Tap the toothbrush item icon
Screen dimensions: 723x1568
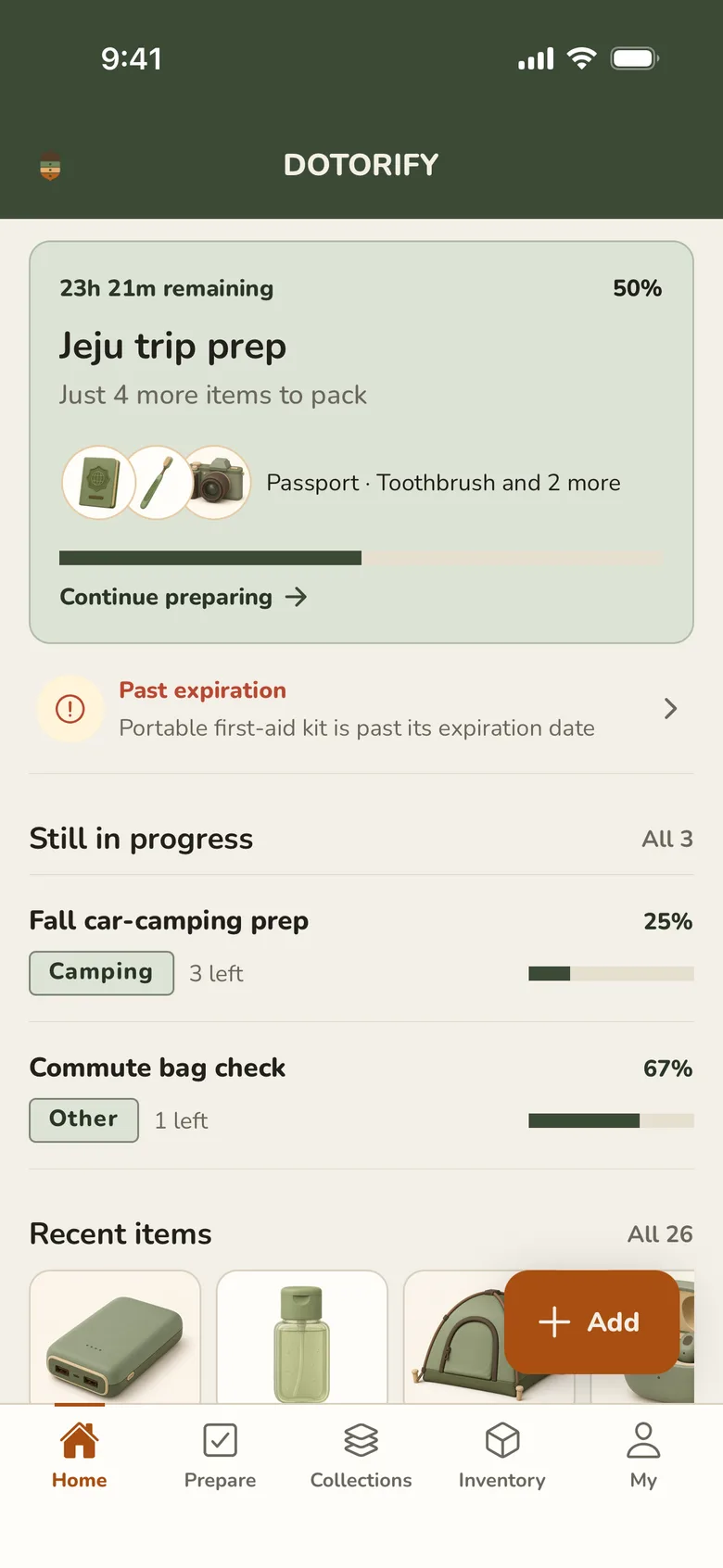point(157,483)
